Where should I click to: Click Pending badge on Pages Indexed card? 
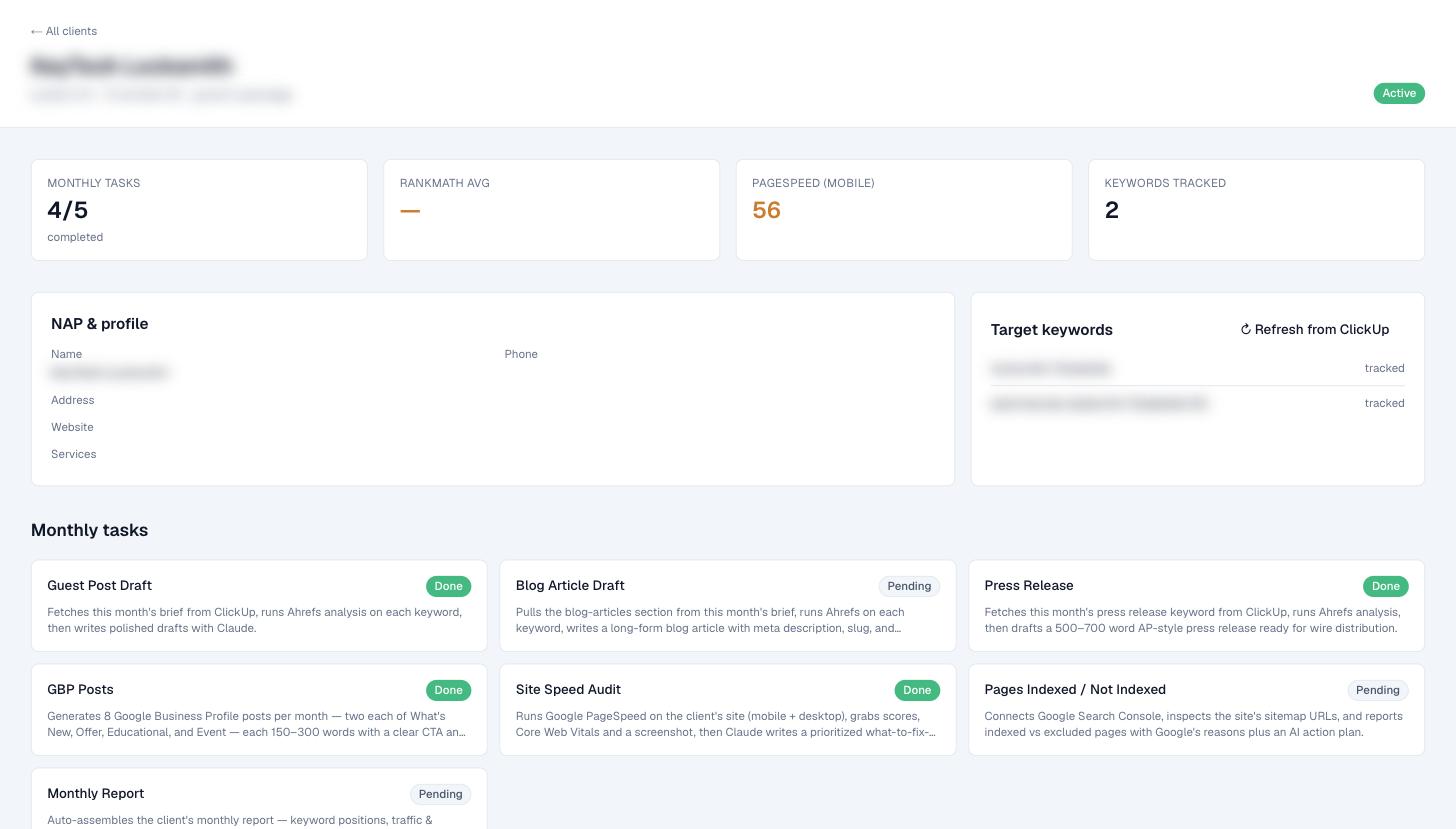tap(1377, 690)
